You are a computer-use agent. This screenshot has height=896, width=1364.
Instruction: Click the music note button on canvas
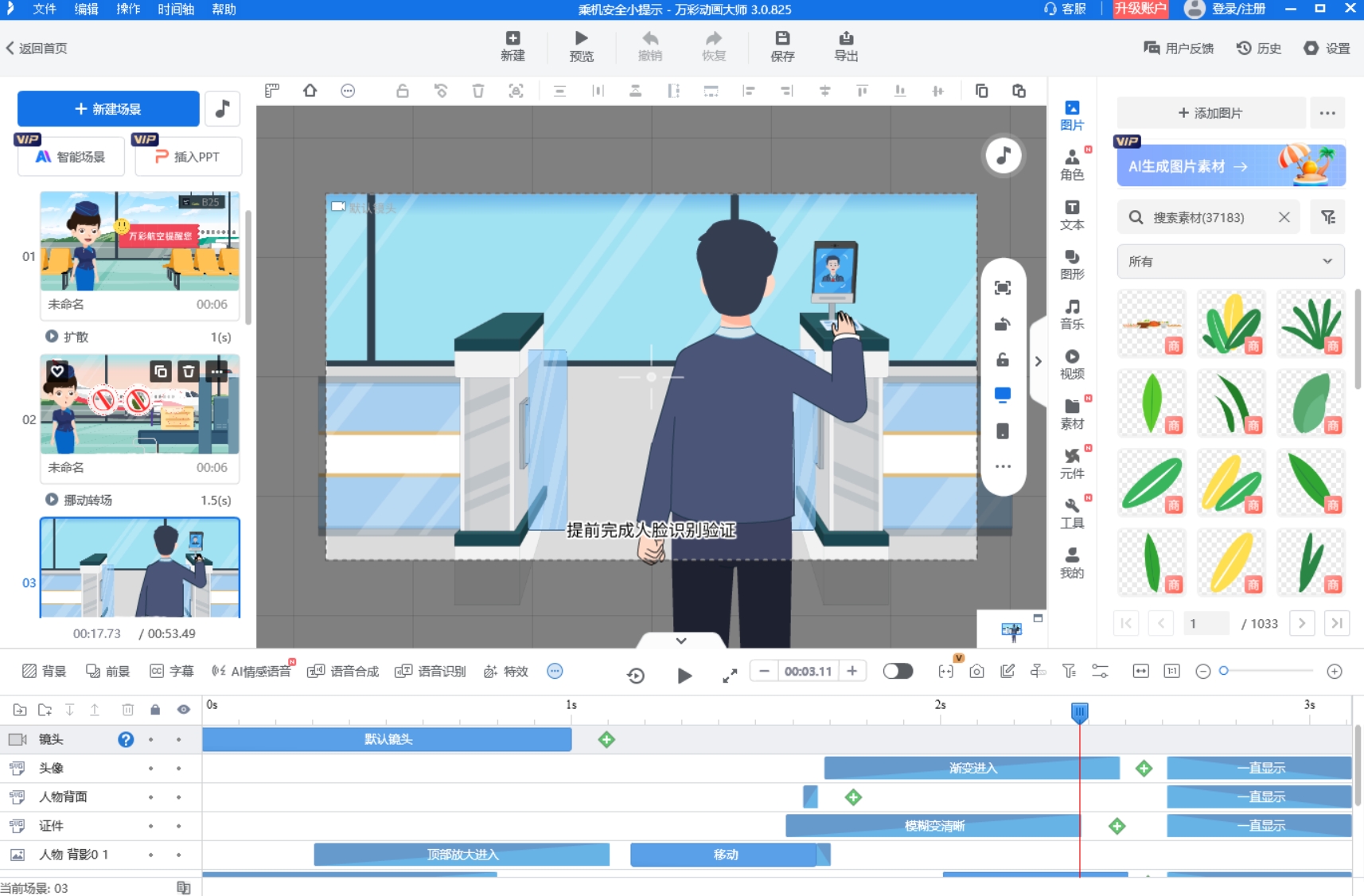click(1004, 155)
